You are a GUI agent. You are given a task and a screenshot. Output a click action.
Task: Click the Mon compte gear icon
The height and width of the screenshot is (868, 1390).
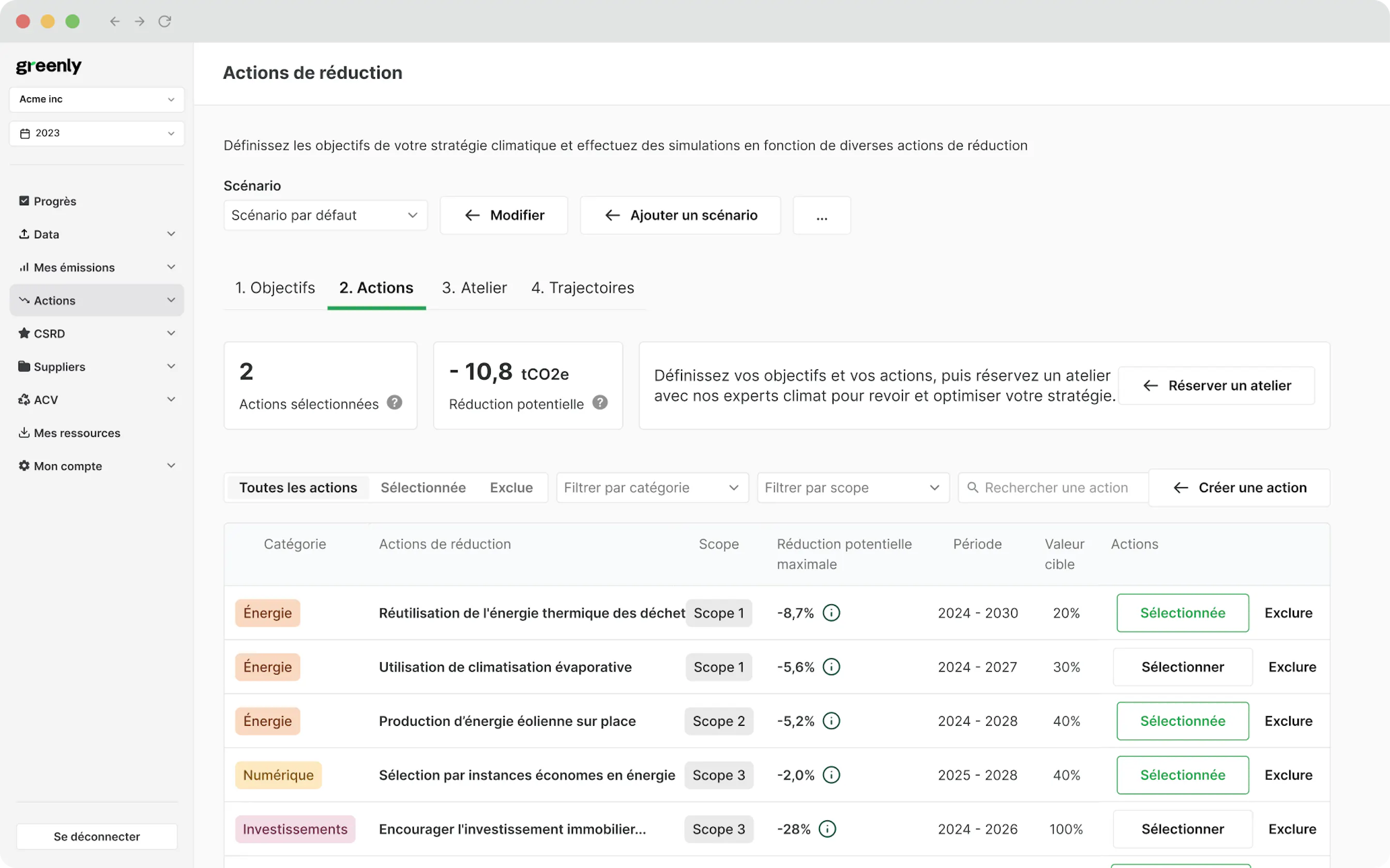point(24,466)
